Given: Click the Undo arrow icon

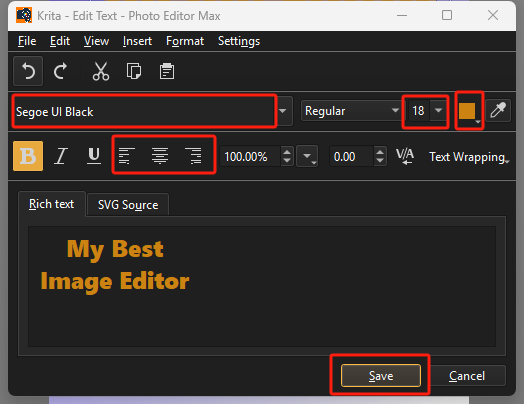Looking at the screenshot, I should click(28, 71).
